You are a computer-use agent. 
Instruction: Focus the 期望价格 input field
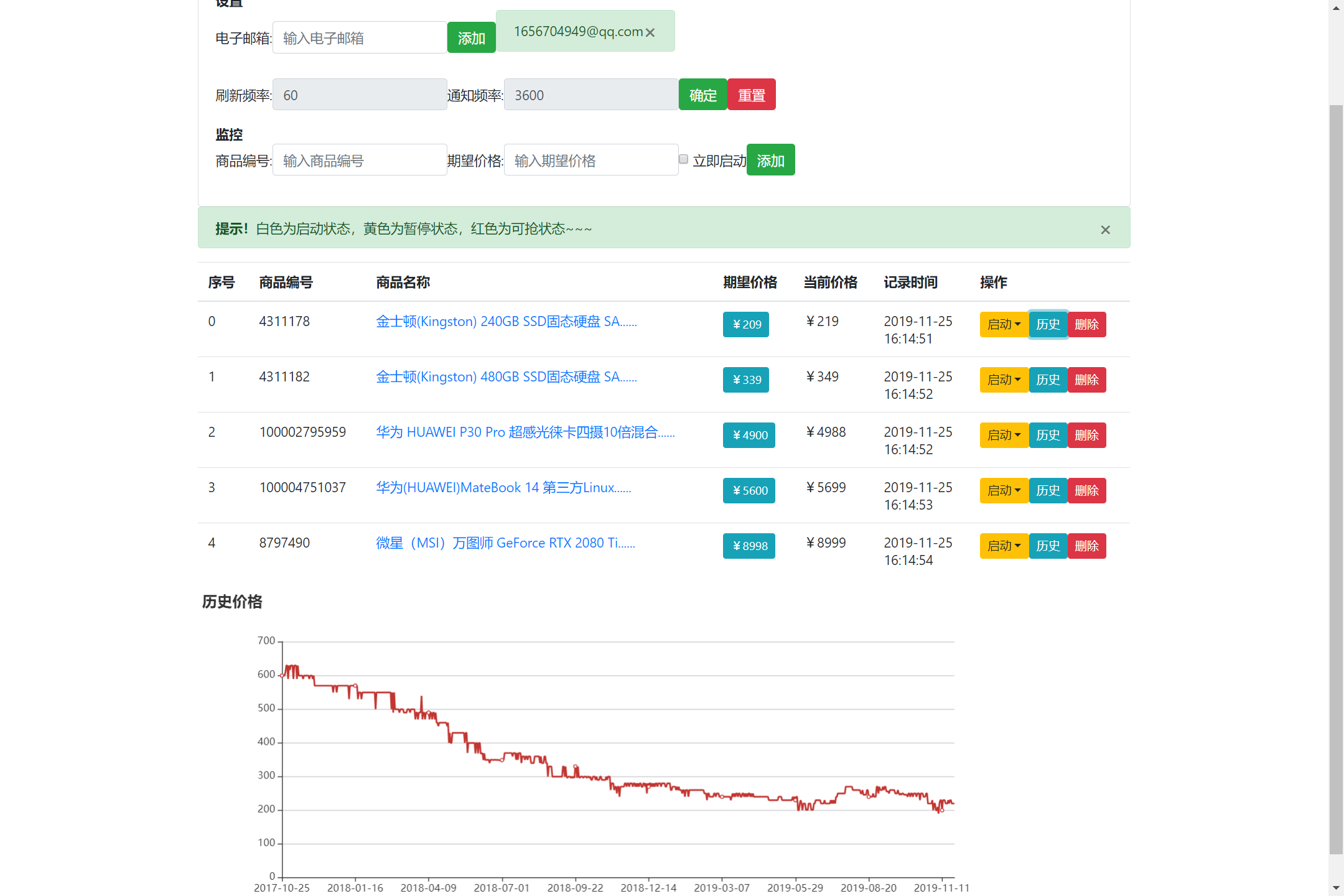coord(590,161)
